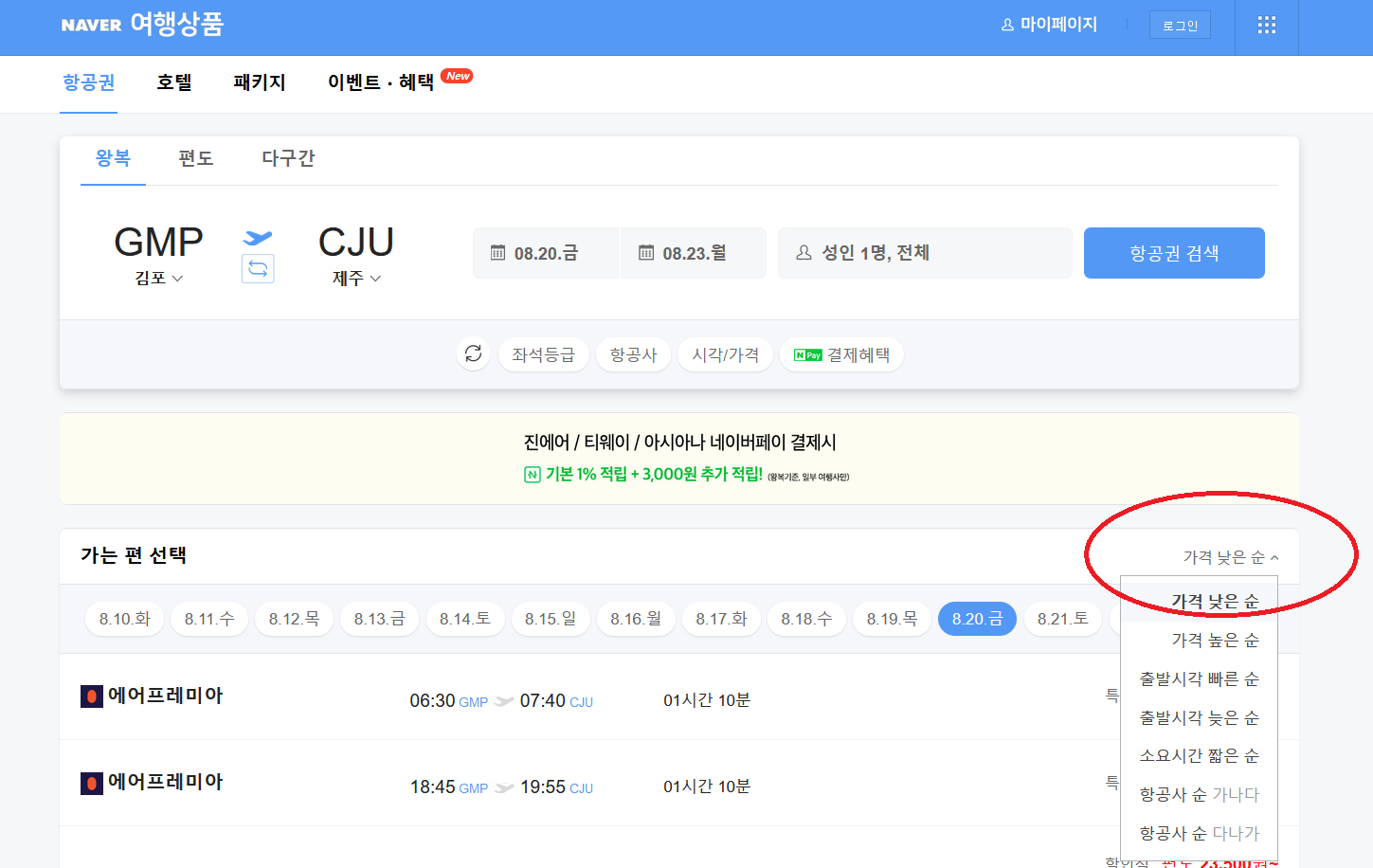Sort by 출발시각 늦은 순
The width and height of the screenshot is (1373, 868).
[1199, 718]
